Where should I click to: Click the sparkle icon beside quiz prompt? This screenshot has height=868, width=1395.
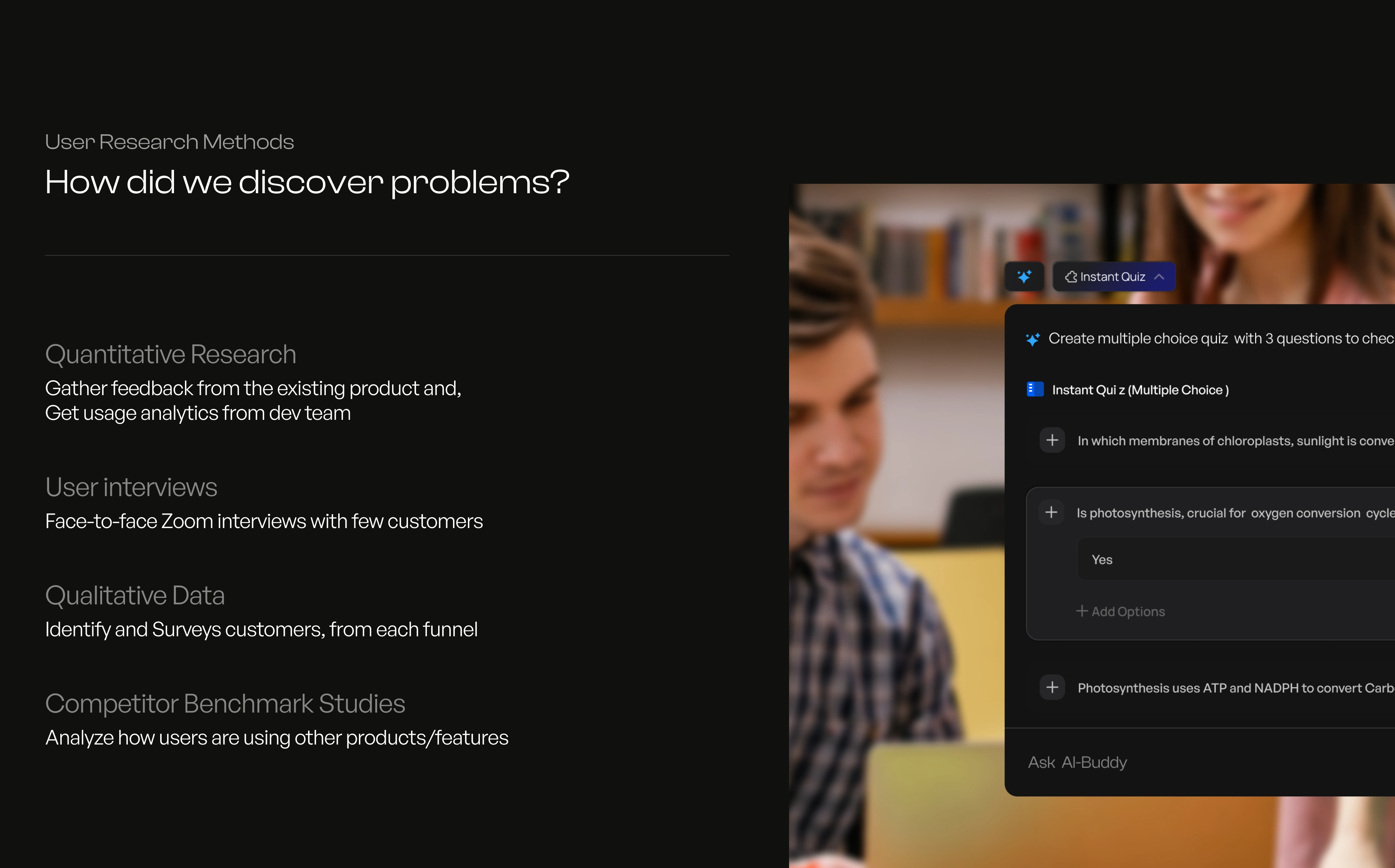coord(1033,339)
